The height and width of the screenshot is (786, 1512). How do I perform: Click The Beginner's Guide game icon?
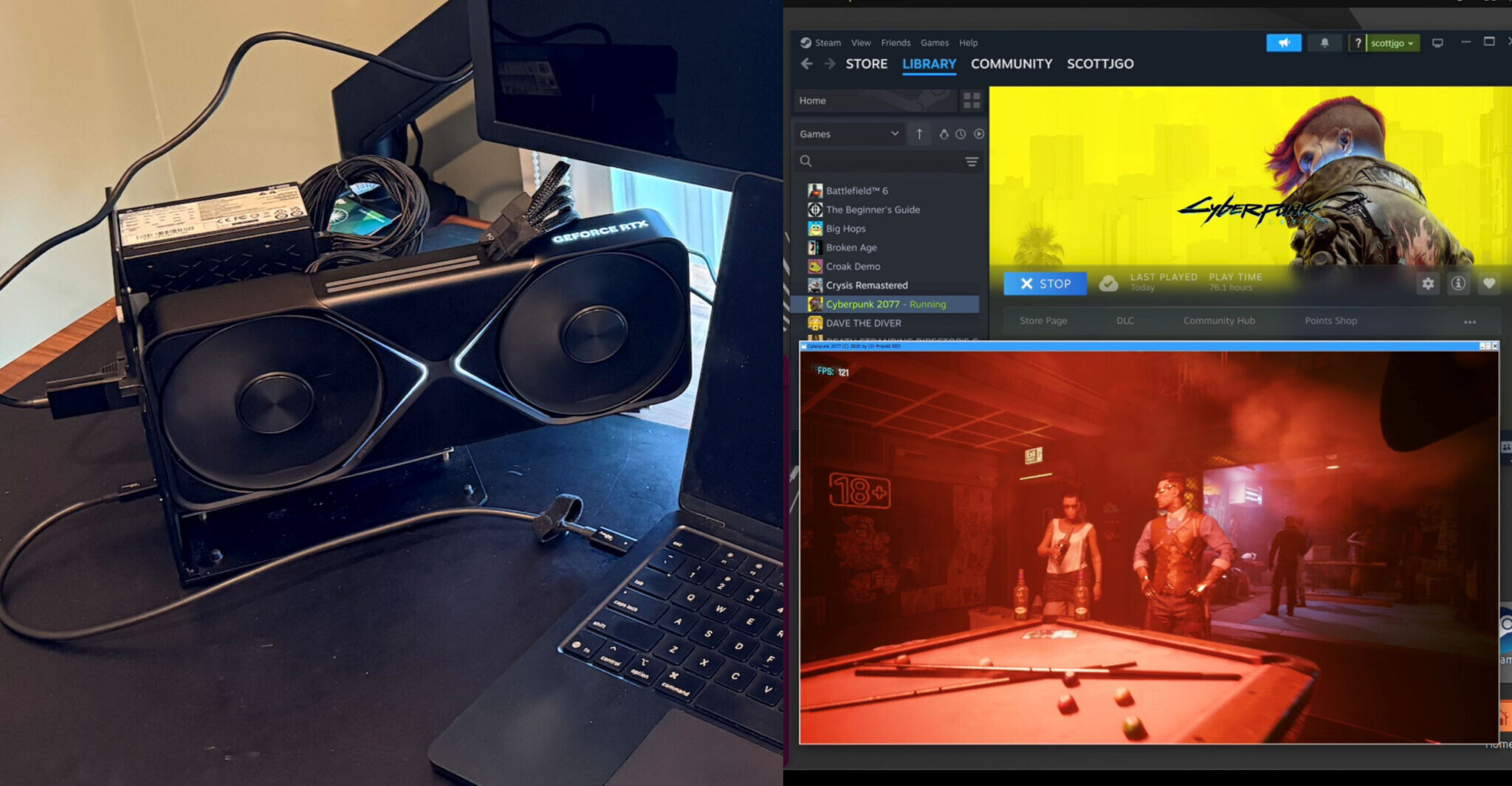[x=815, y=210]
